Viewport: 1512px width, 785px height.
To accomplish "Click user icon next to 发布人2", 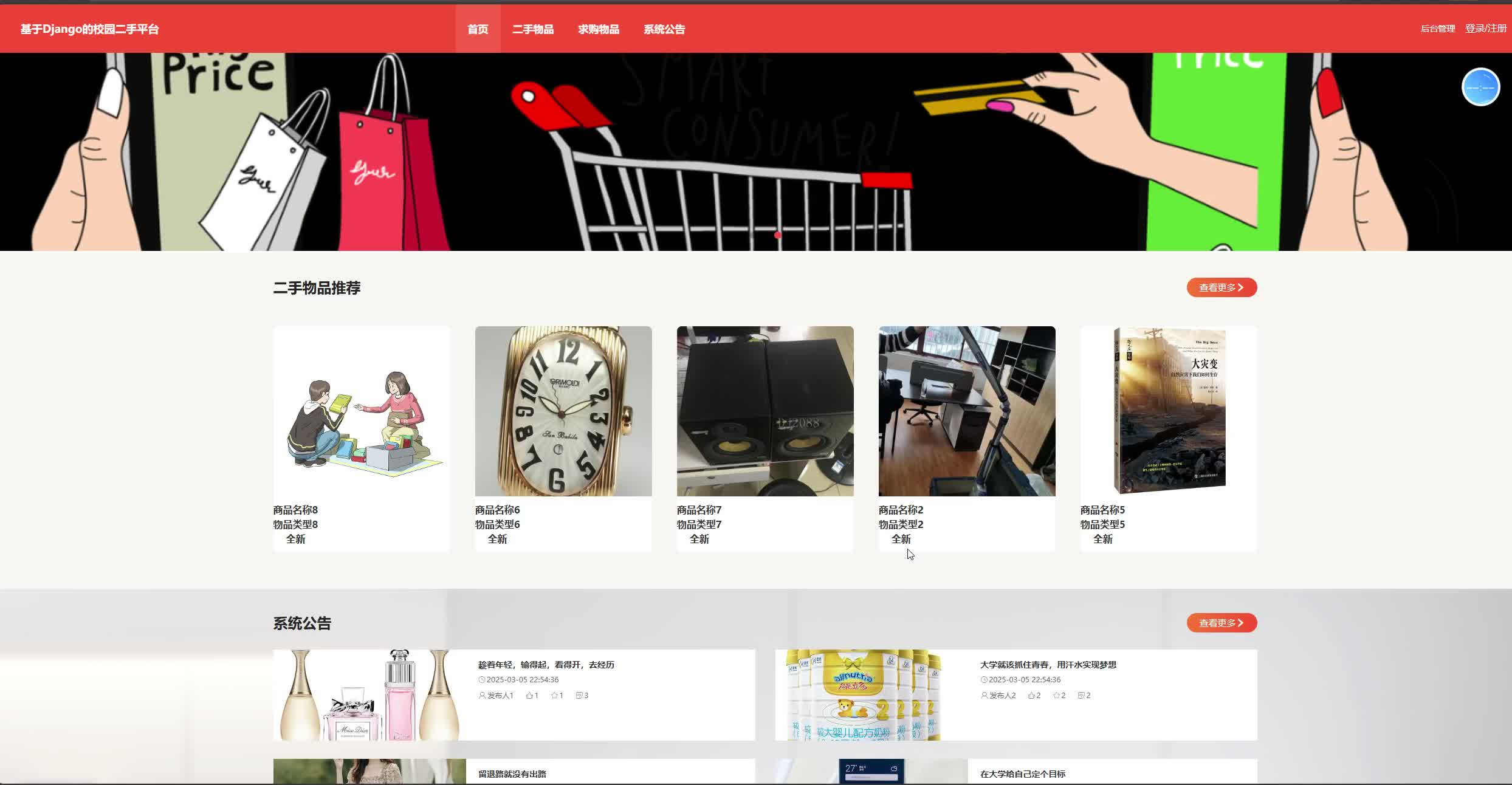I will point(984,695).
